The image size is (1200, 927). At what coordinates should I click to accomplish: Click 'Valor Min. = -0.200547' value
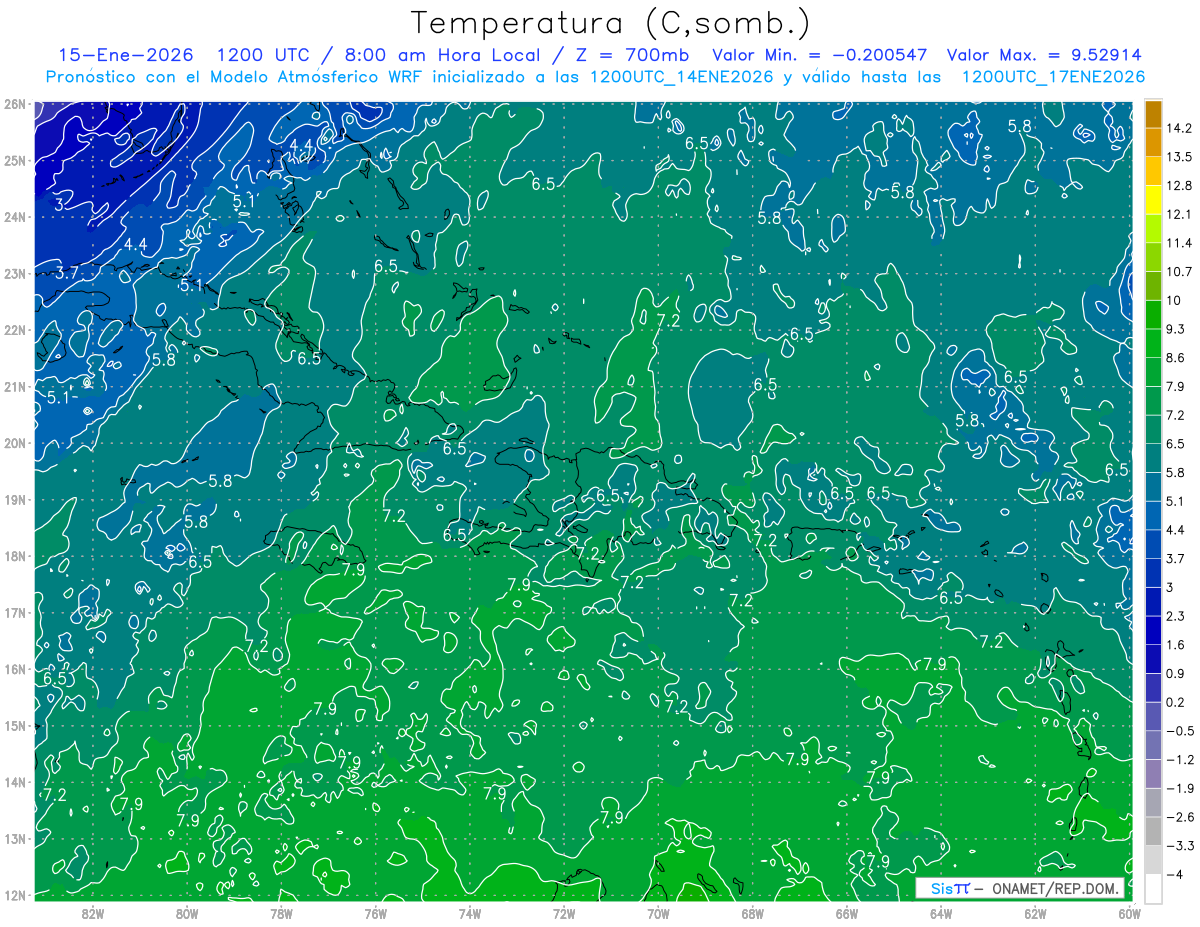[819, 55]
